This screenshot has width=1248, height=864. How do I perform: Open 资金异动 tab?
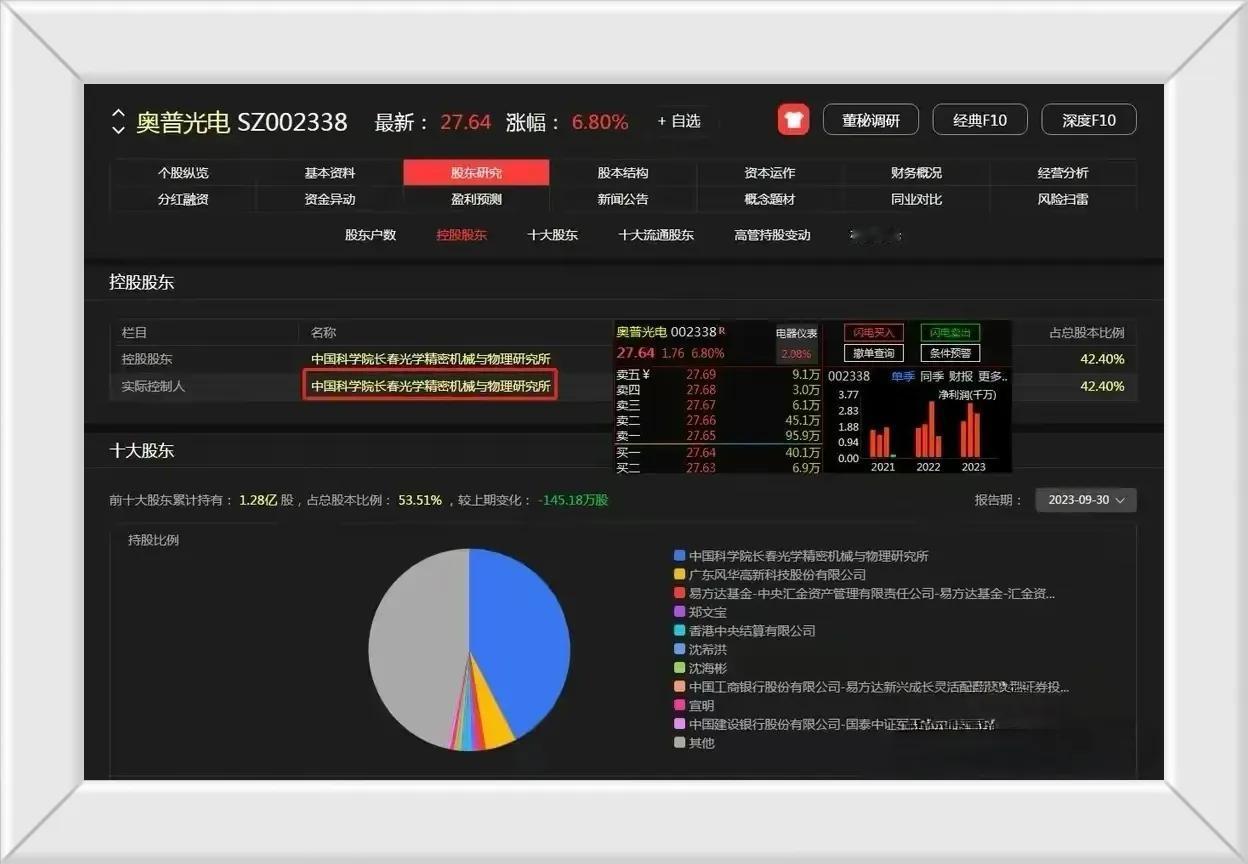330,199
